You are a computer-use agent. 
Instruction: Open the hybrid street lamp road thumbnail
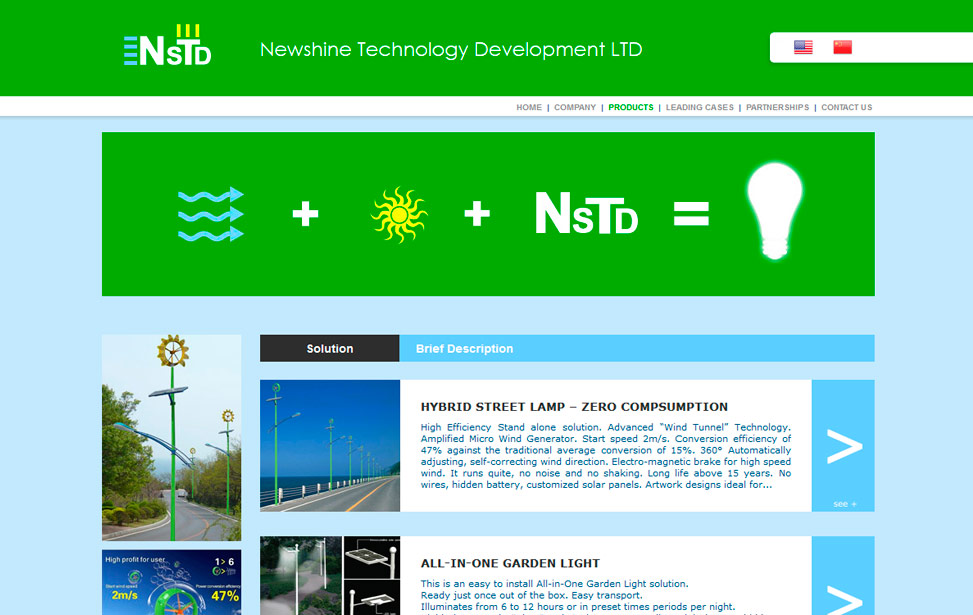[x=330, y=446]
